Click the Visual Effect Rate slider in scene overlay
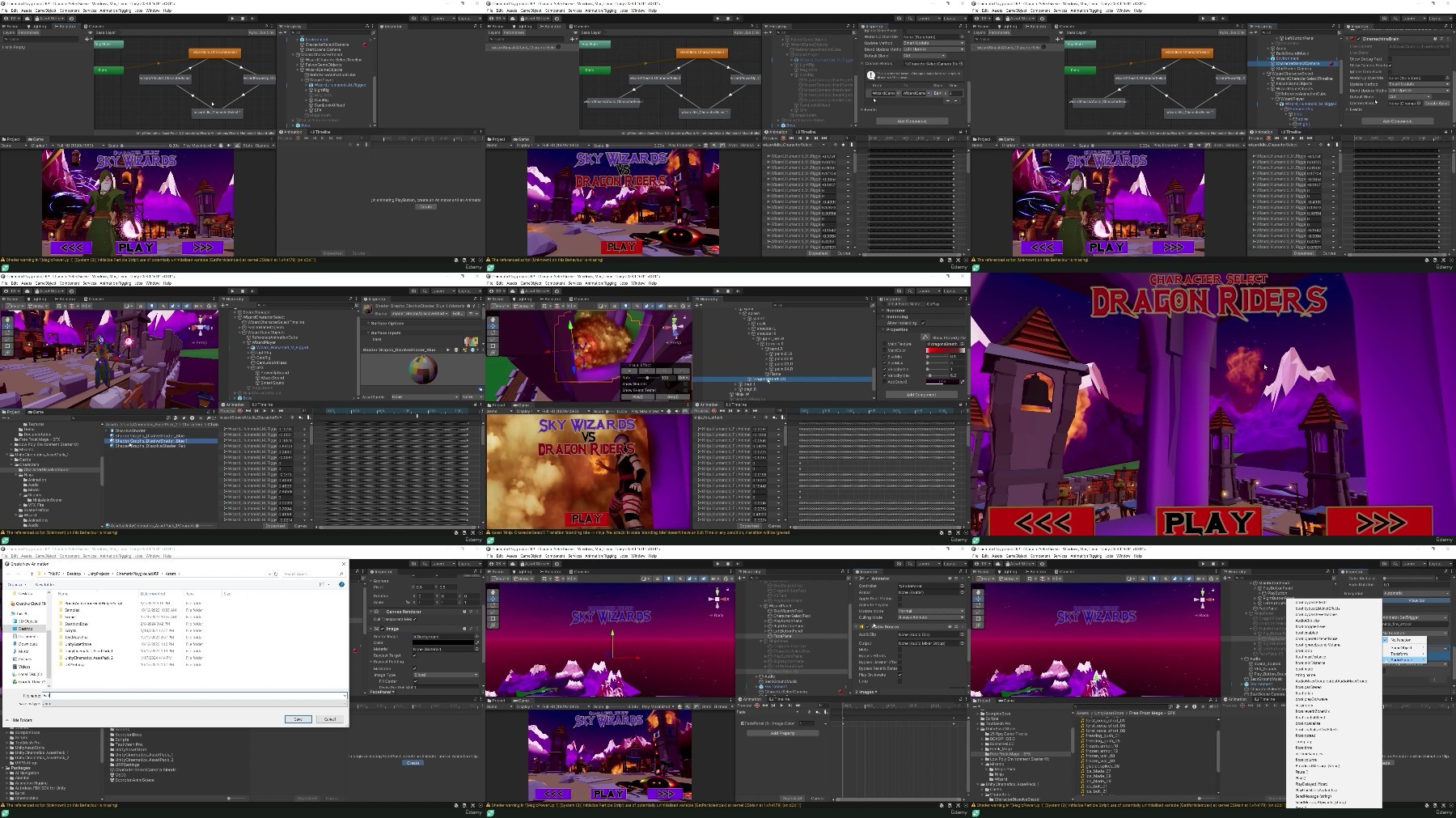The height and width of the screenshot is (818, 1456). click(647, 378)
